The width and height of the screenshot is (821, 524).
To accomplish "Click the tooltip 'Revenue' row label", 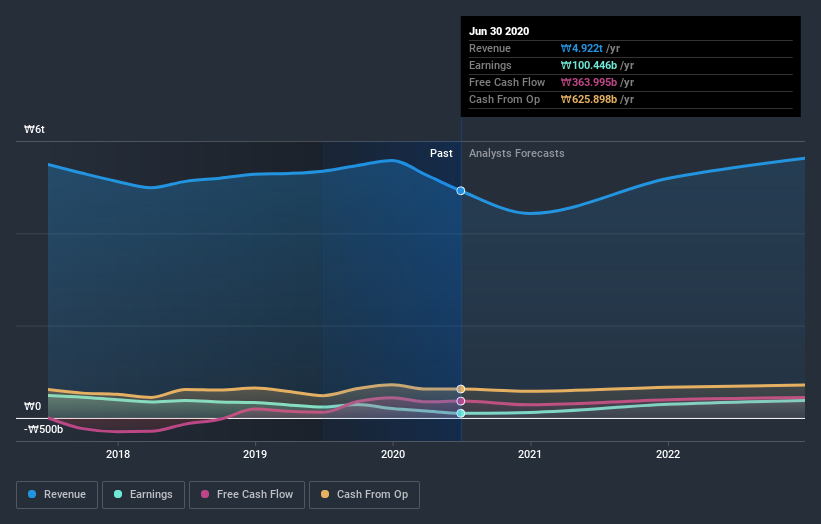I will (490, 48).
